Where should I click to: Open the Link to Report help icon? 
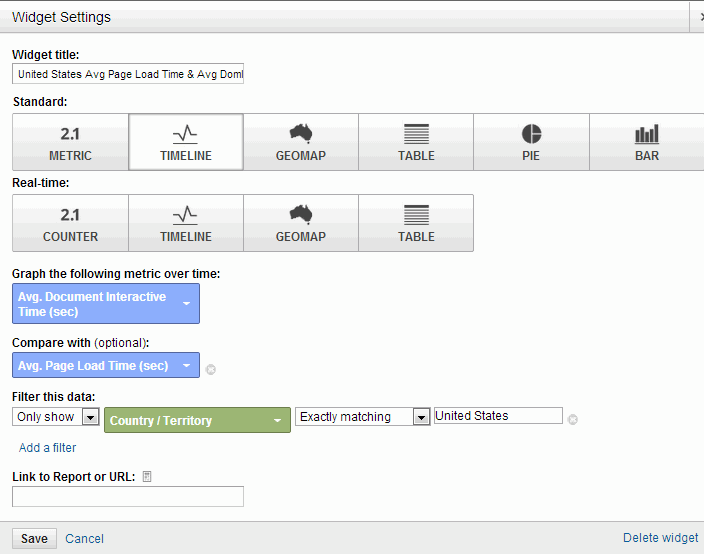pyautogui.click(x=147, y=476)
